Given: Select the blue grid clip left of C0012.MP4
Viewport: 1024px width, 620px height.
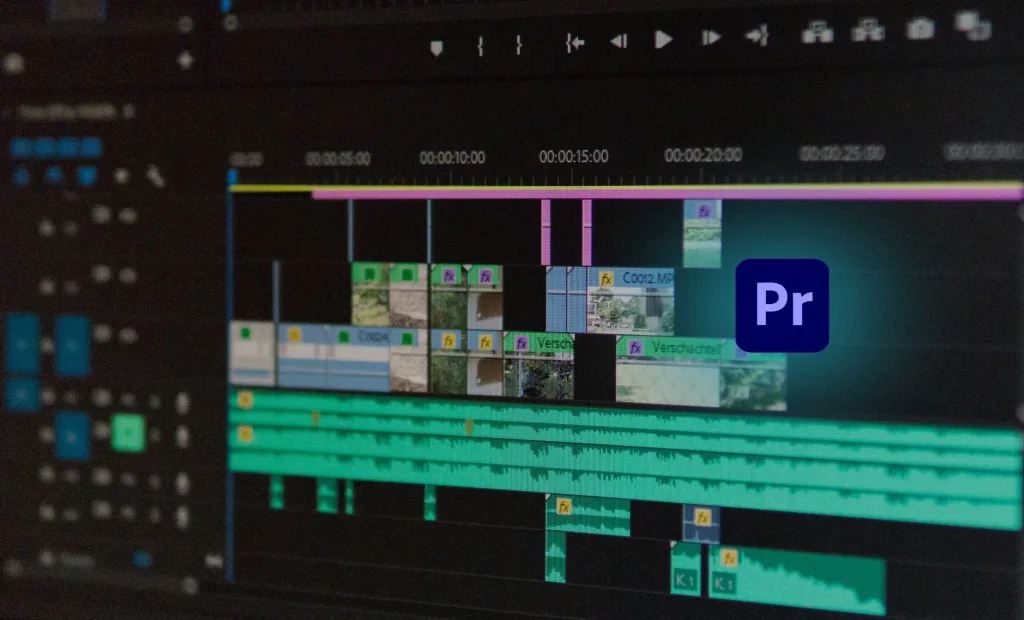Looking at the screenshot, I should coord(566,299).
